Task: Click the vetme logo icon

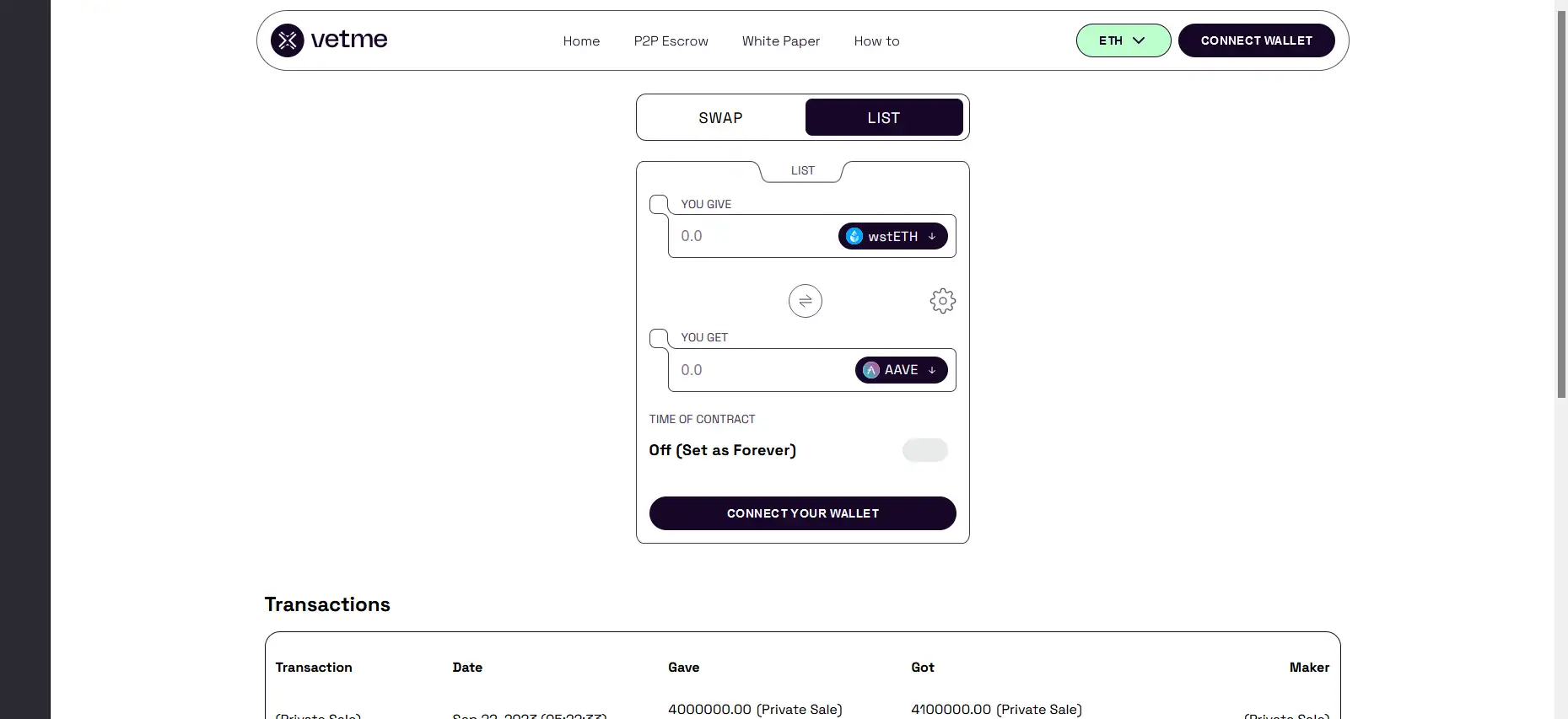Action: [x=287, y=40]
